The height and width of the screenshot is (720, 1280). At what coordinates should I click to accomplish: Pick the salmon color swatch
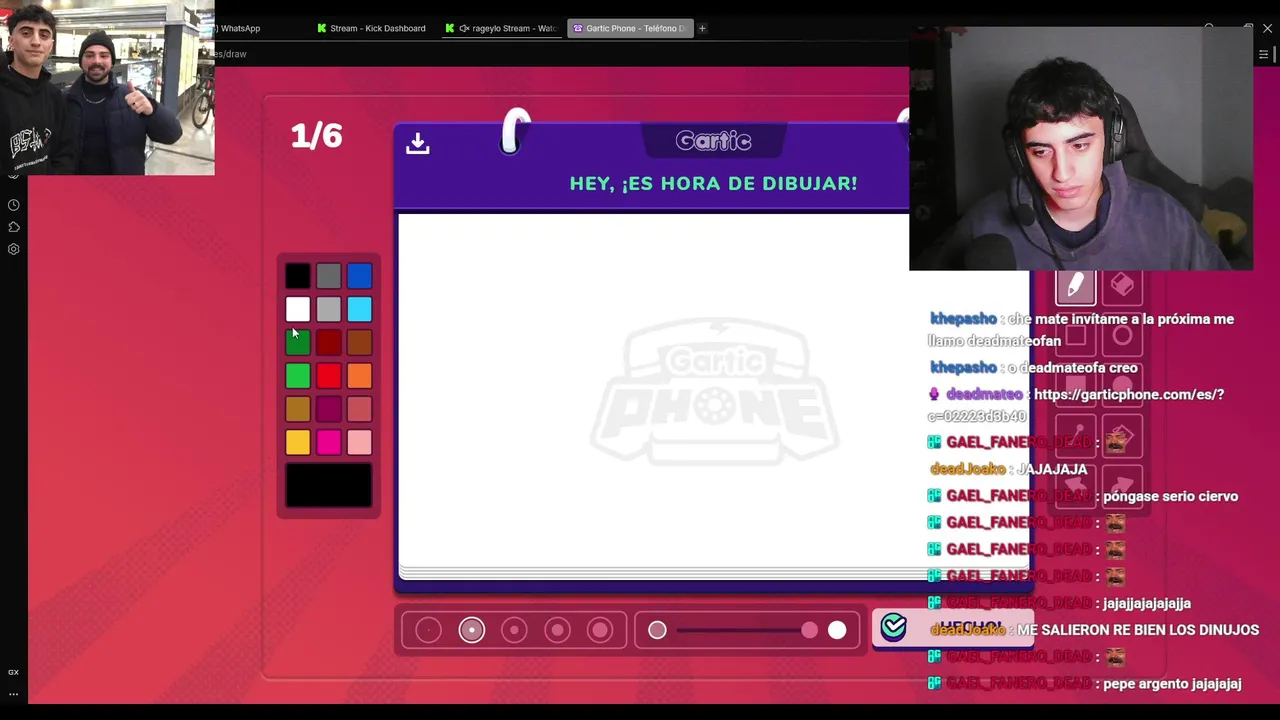(360, 409)
